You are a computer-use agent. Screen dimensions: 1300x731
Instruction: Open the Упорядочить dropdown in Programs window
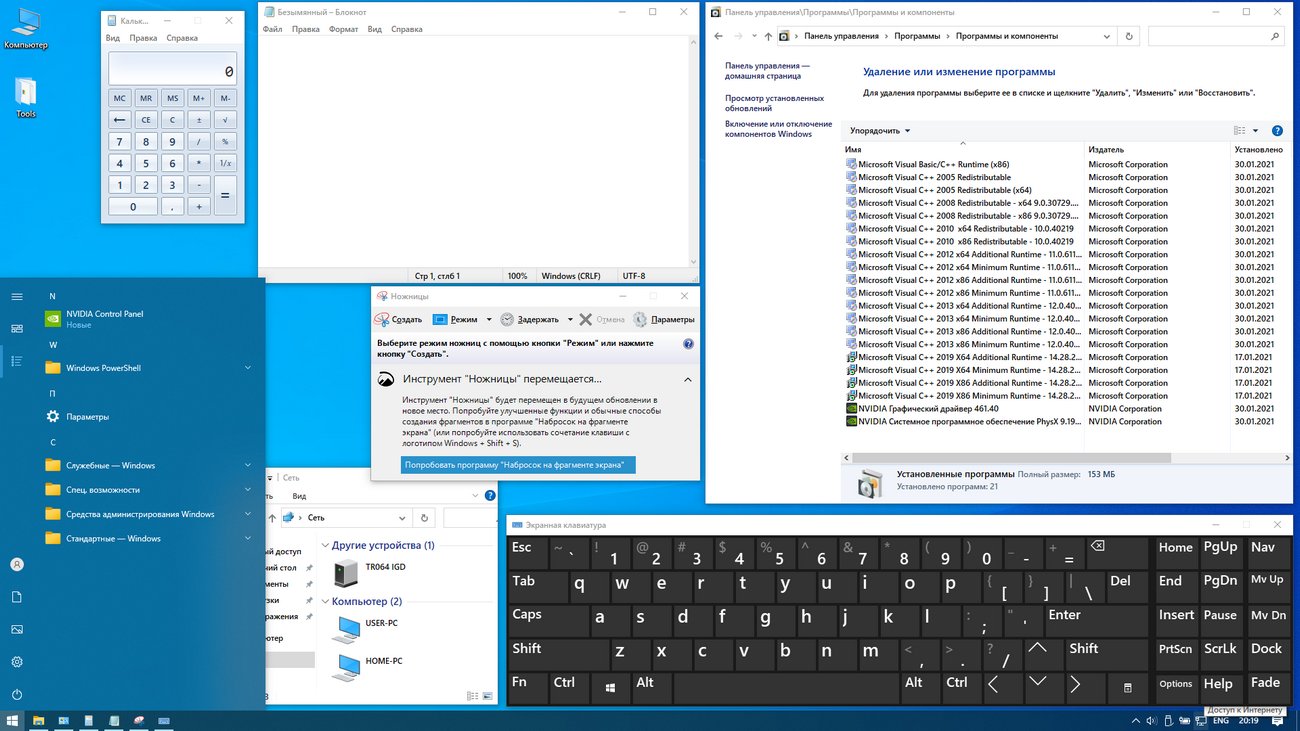pyautogui.click(x=880, y=131)
